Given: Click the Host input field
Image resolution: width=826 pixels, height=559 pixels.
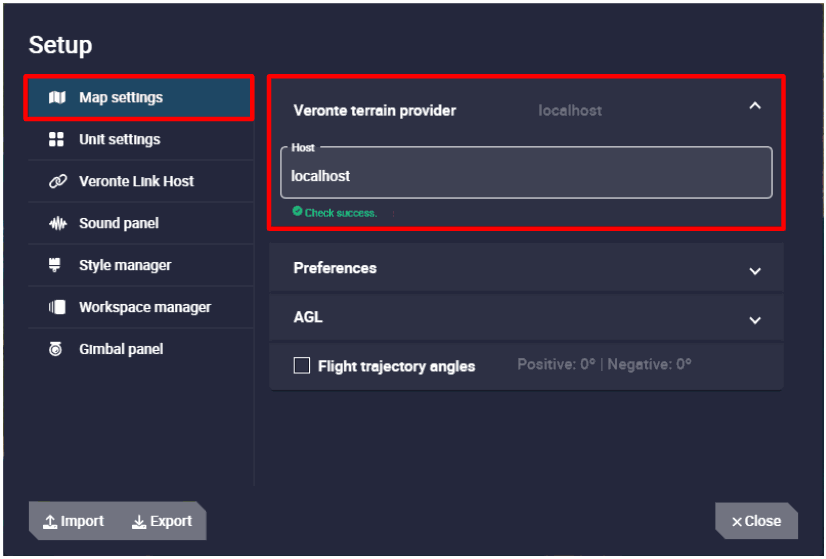Looking at the screenshot, I should pos(526,176).
